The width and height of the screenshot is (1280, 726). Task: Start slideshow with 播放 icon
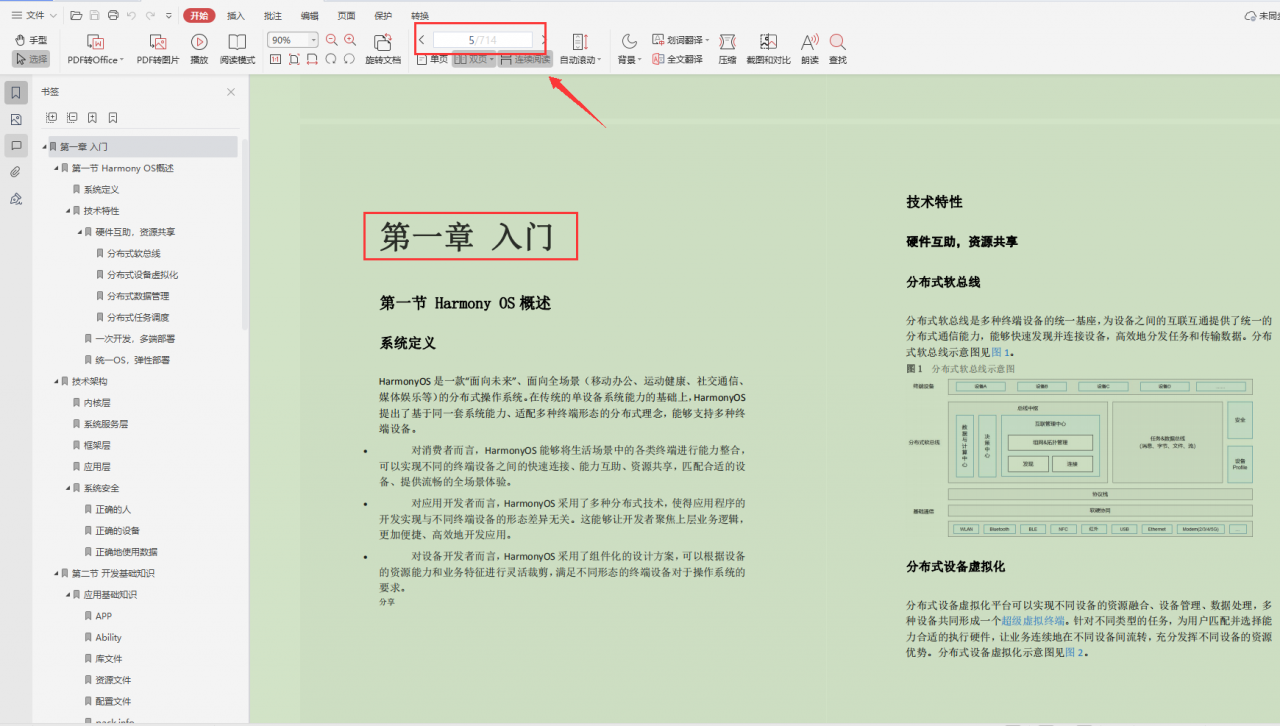click(199, 49)
